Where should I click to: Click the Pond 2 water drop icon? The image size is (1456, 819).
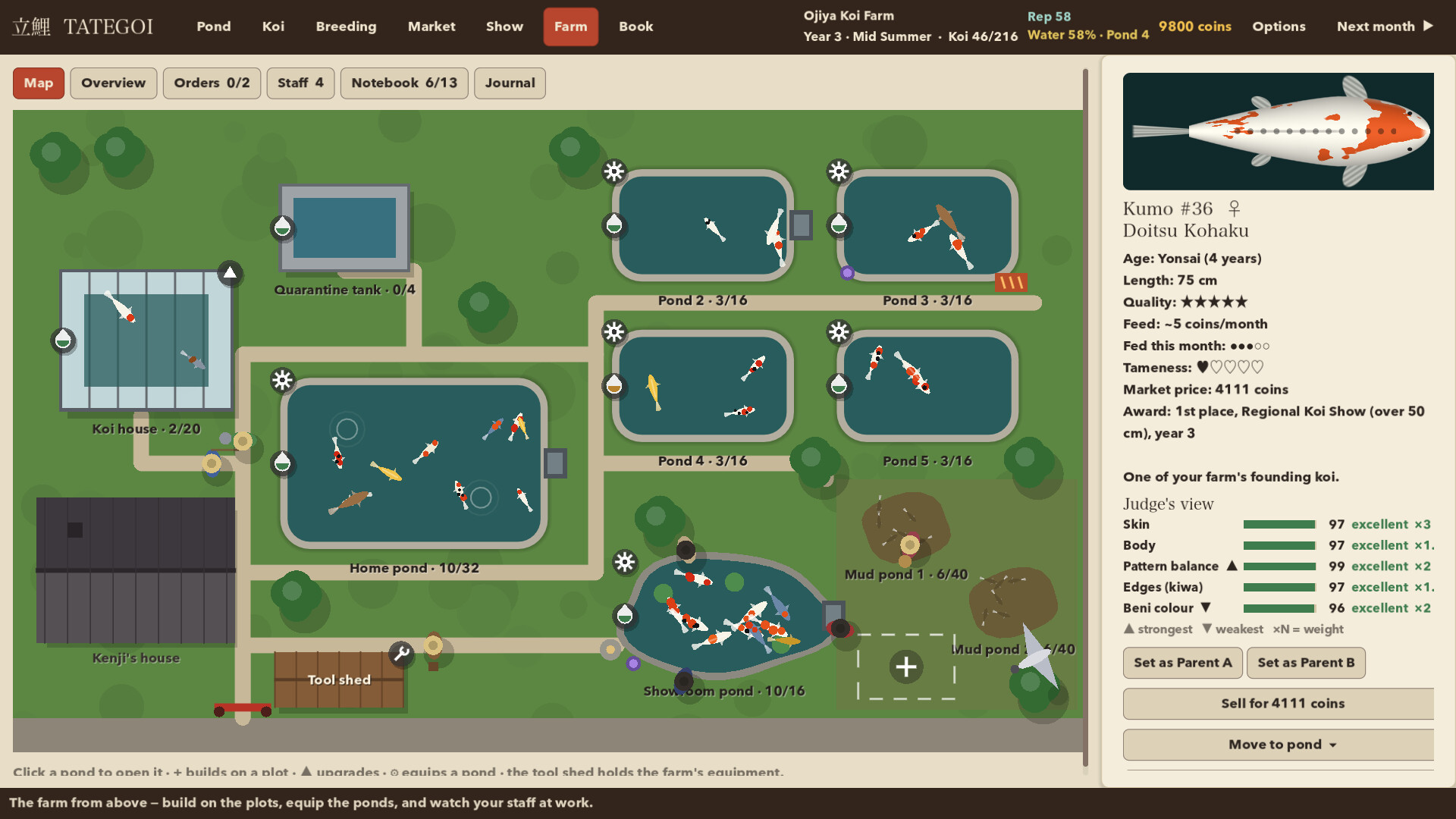tap(614, 224)
